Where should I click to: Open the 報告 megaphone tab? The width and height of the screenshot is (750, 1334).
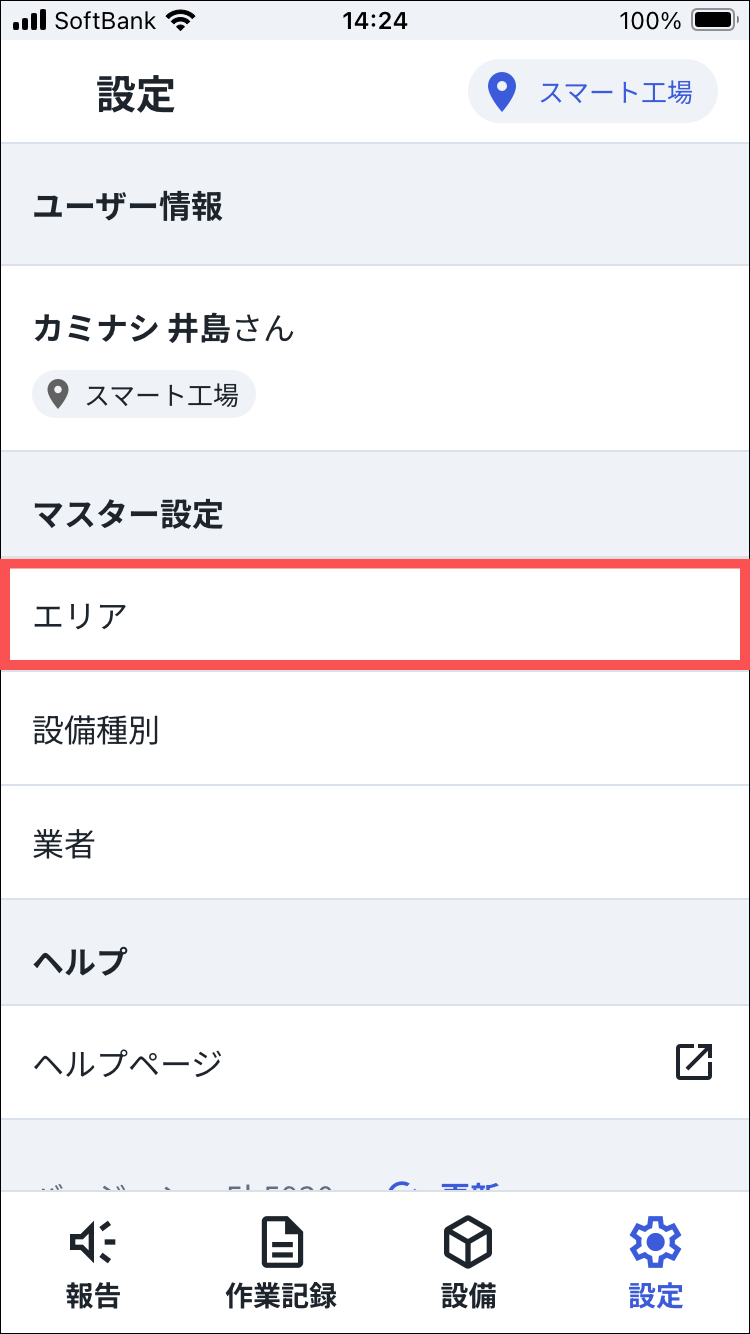click(x=93, y=1263)
